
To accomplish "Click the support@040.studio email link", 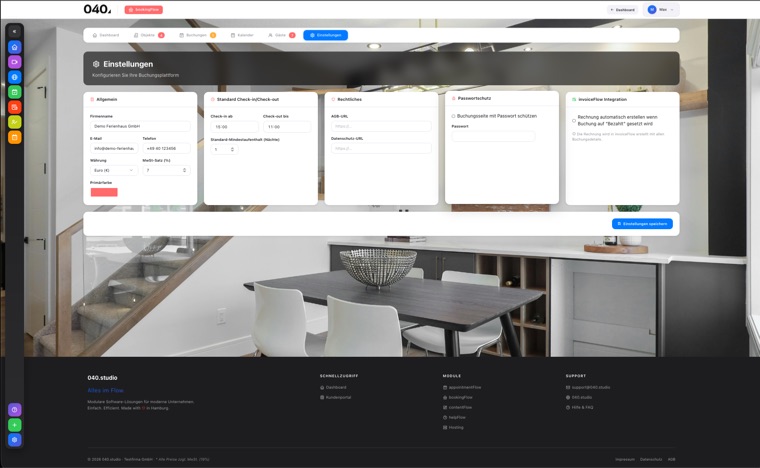I will pos(588,388).
